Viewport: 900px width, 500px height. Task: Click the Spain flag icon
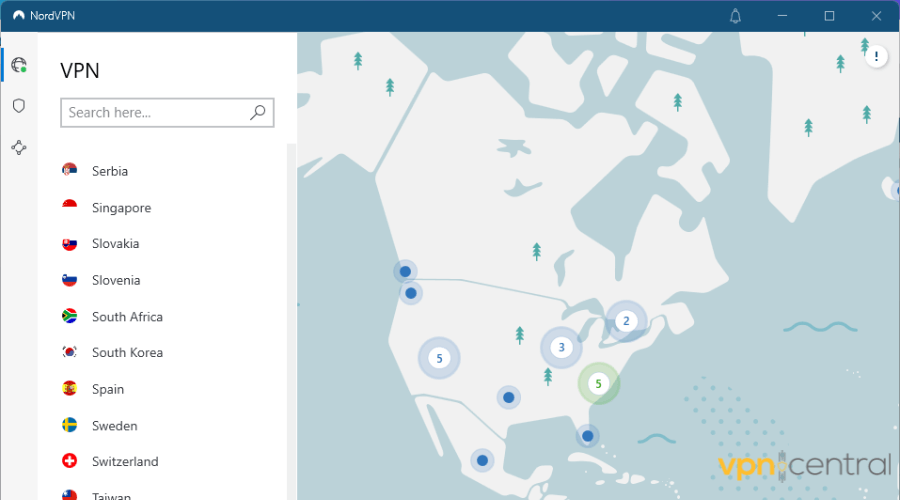tap(69, 389)
